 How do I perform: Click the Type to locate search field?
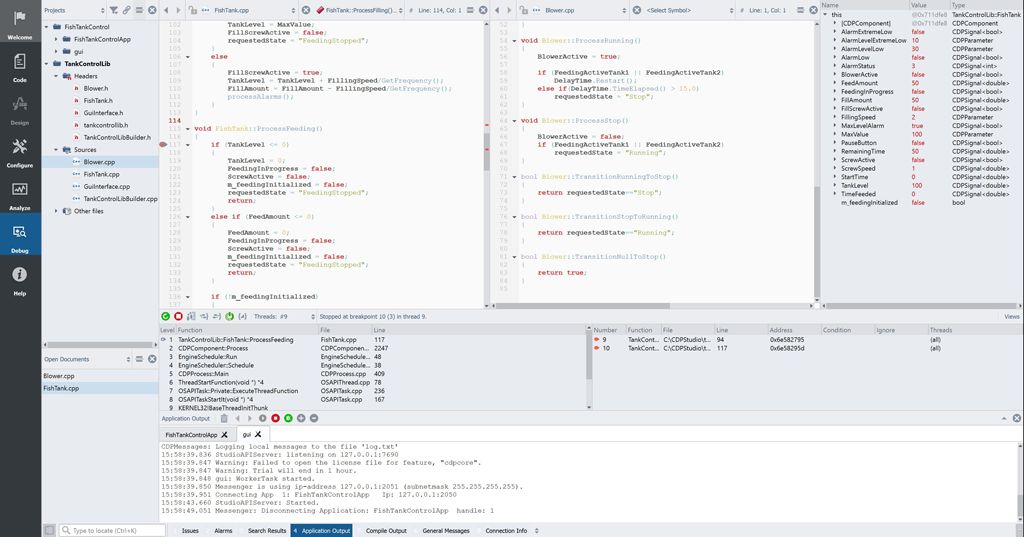tap(112, 530)
